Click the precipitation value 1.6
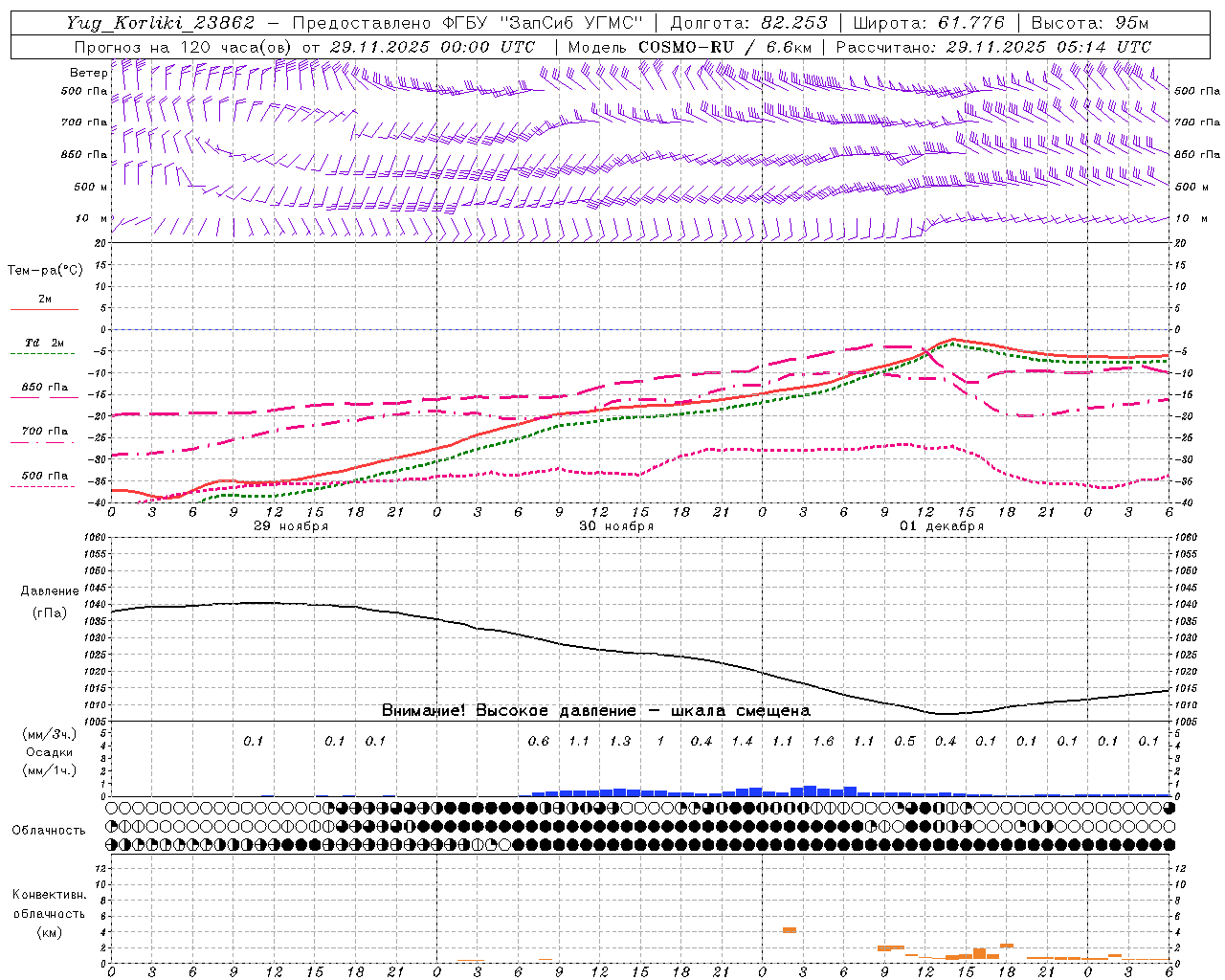The height and width of the screenshot is (980, 1225). click(823, 741)
